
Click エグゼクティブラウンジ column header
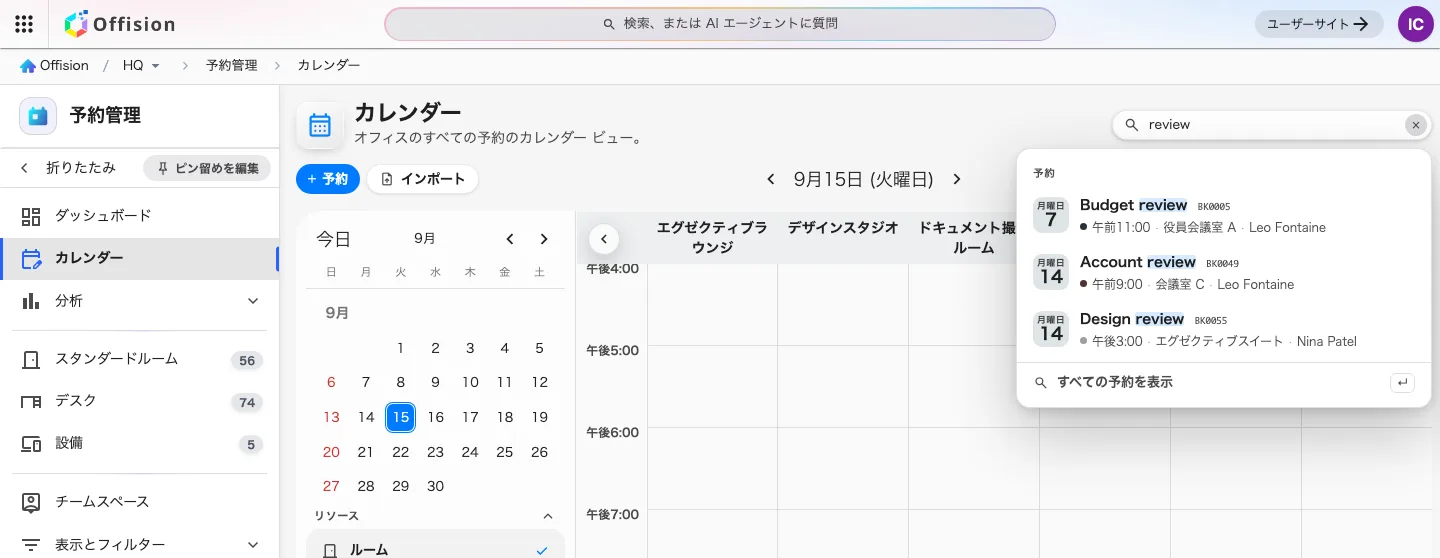(712, 237)
